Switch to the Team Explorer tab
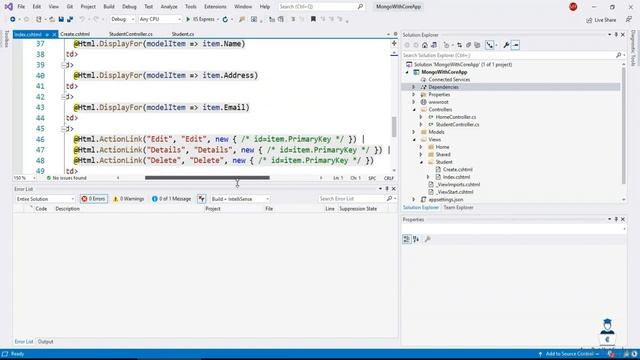 pos(458,207)
